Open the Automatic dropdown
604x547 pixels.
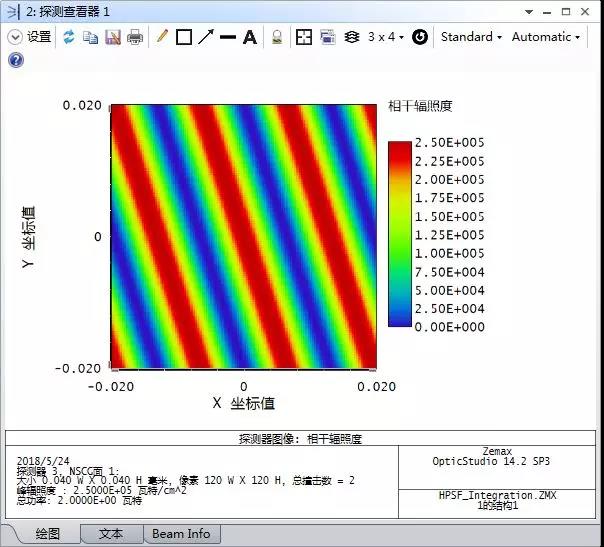546,37
